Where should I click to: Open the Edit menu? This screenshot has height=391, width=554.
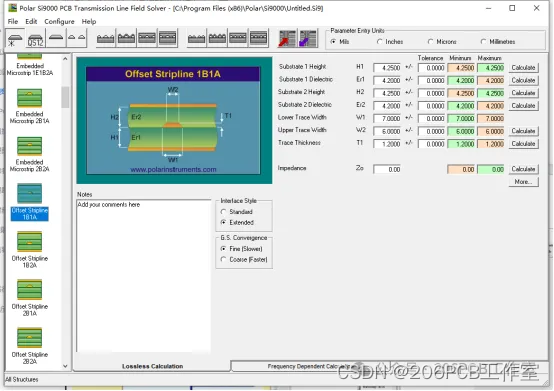31,22
